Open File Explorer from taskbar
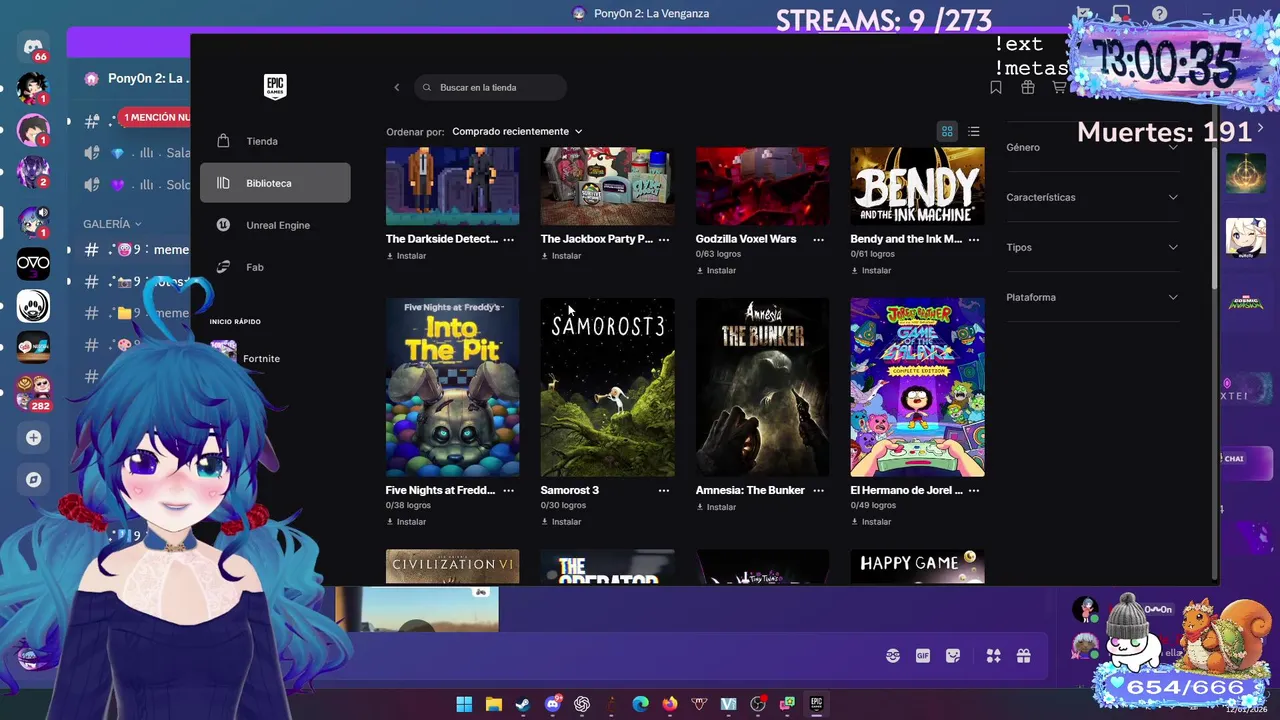 [493, 704]
